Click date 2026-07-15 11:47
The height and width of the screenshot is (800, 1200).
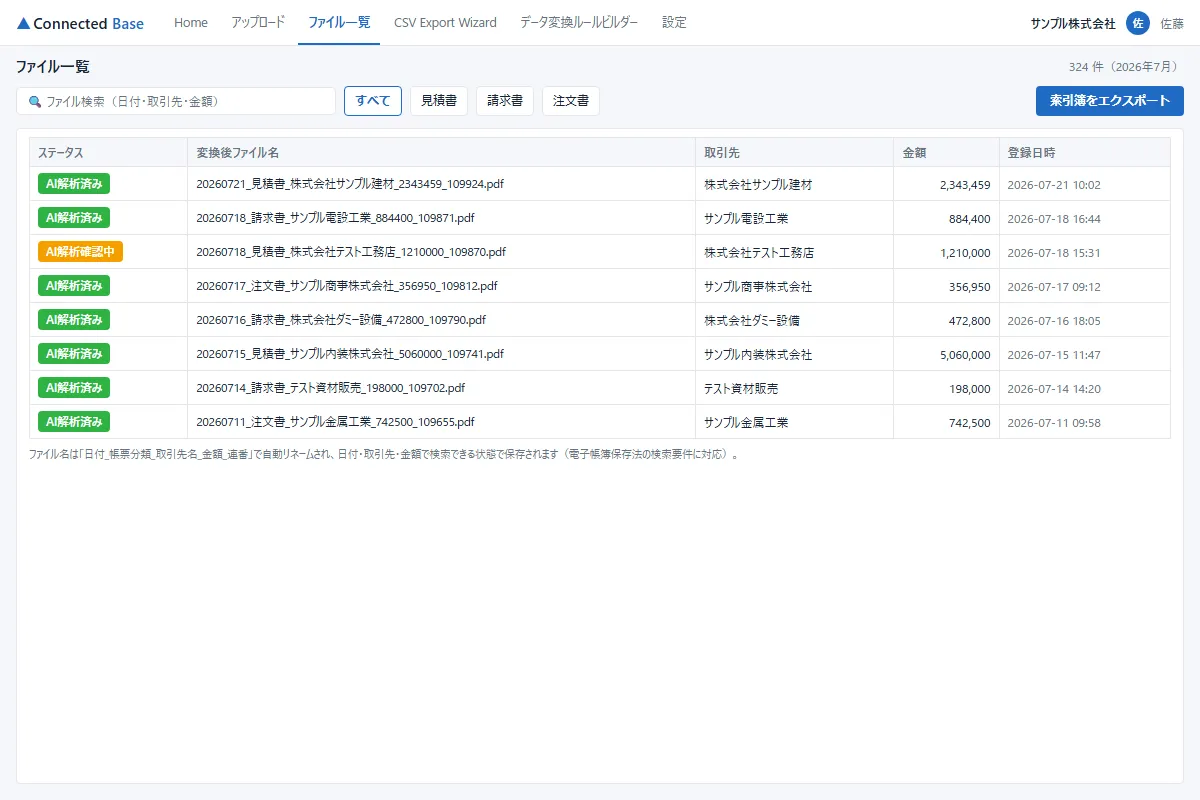point(1054,354)
